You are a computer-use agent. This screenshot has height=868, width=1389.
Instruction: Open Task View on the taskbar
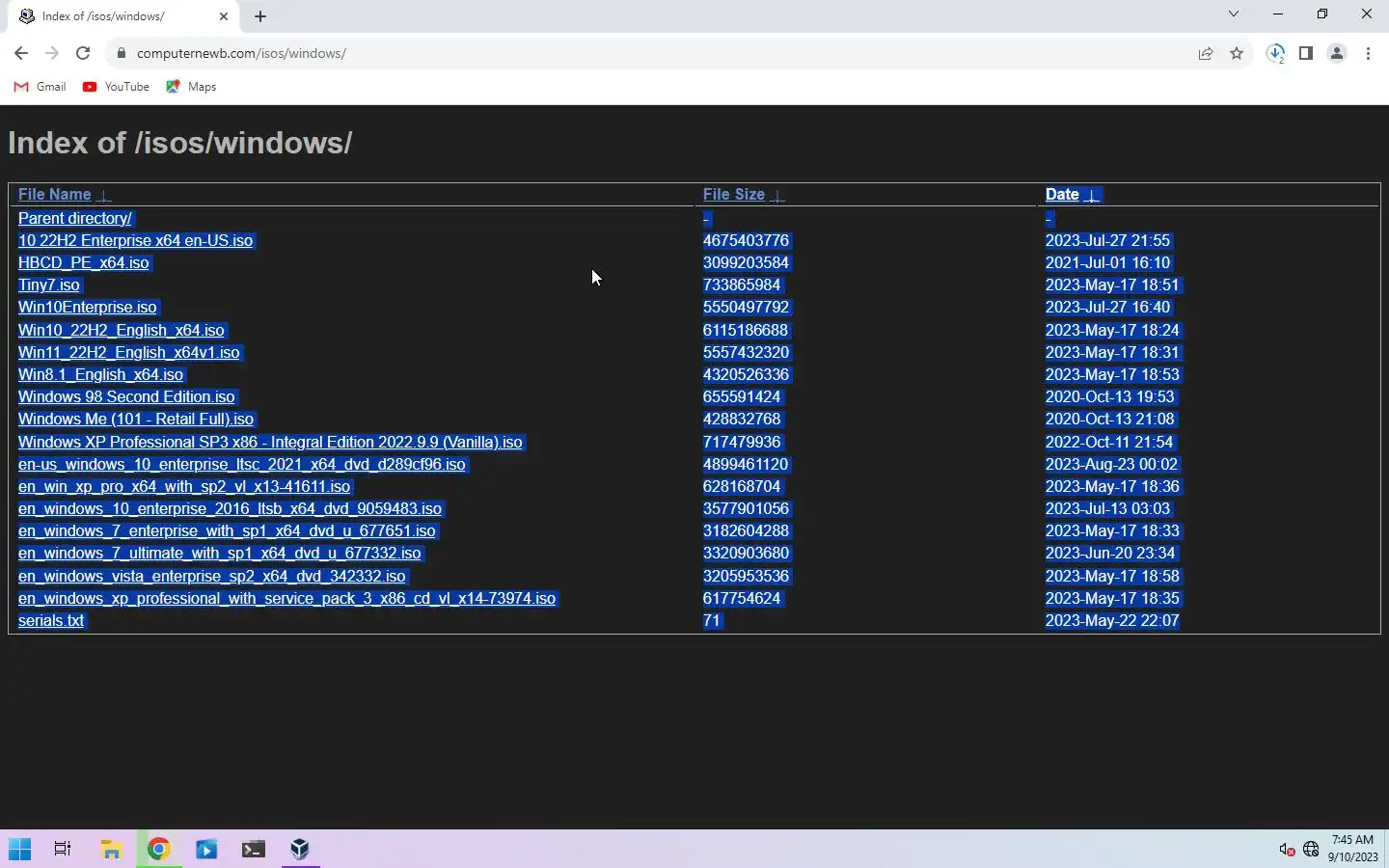(63, 850)
